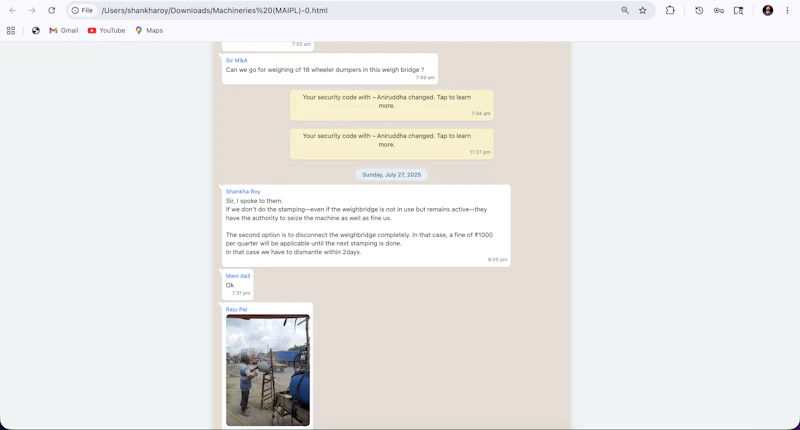The image size is (800, 430).
Task: Open the tab search toolbar icon
Action: pos(738,10)
